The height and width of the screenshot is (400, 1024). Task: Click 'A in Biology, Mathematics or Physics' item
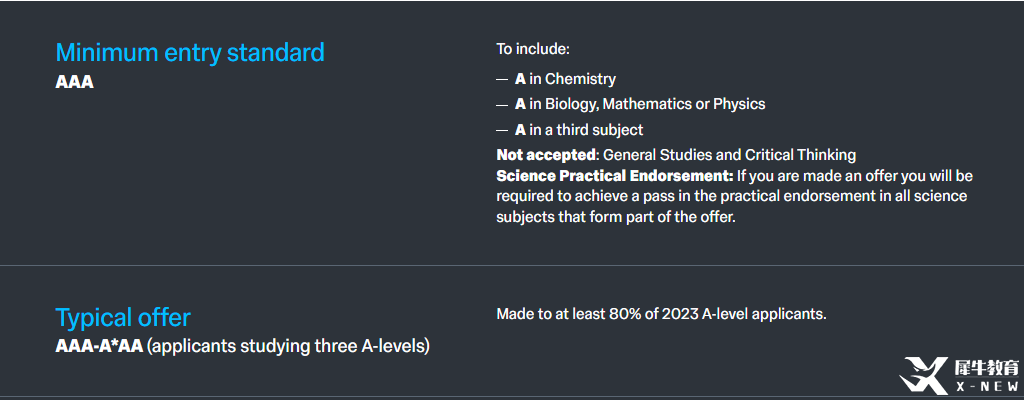640,104
